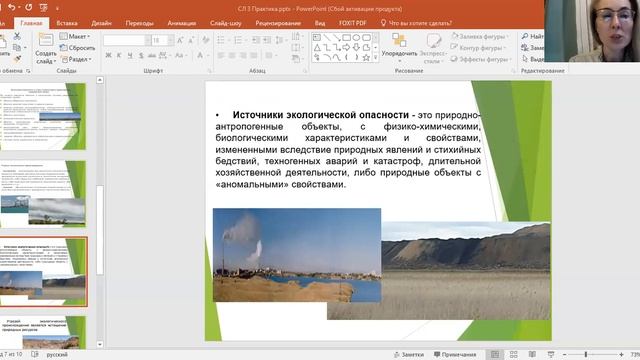Redo the last action
Viewport: 640px width, 360px height.
click(x=29, y=7)
